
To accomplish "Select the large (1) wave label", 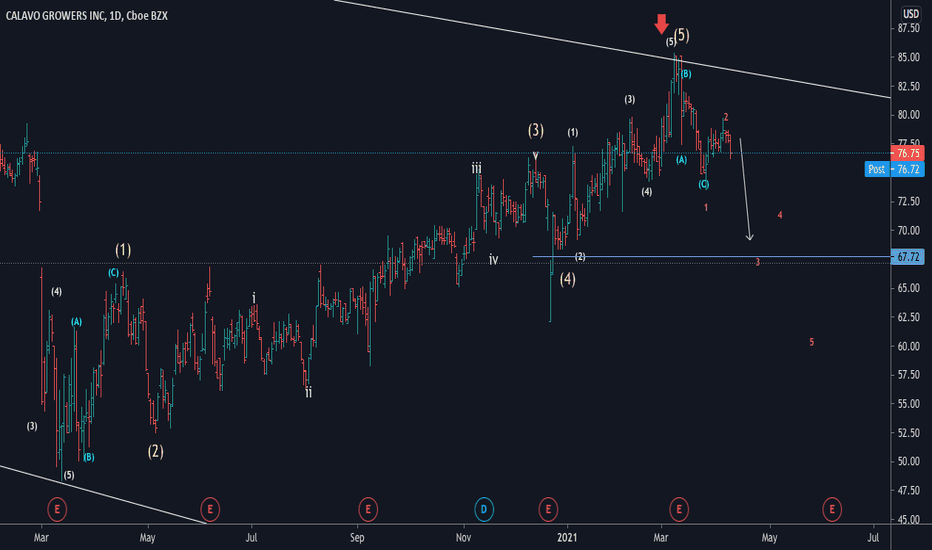I will [123, 250].
